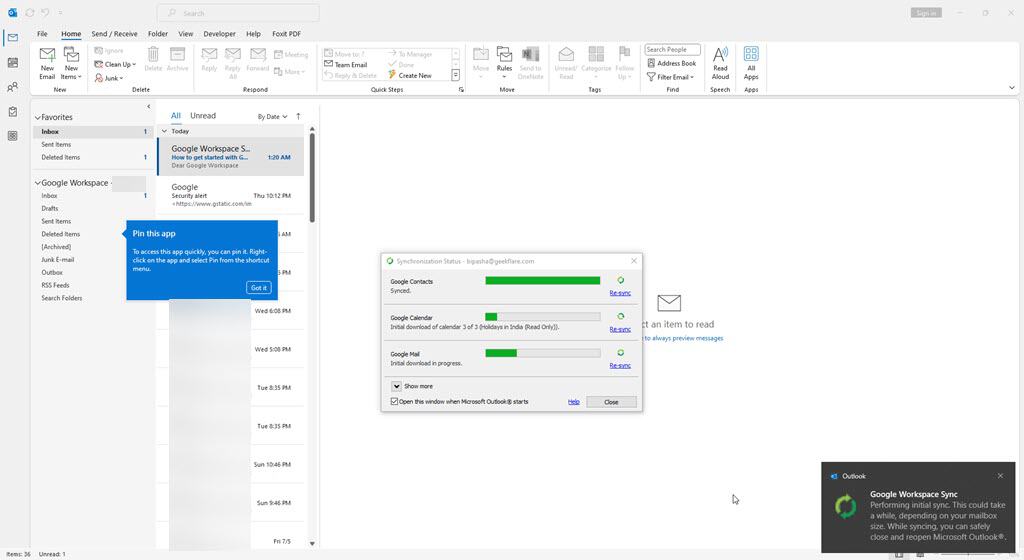Open more apps icon in sidebar
Screen dimensions: 1024x560
[x=12, y=136]
